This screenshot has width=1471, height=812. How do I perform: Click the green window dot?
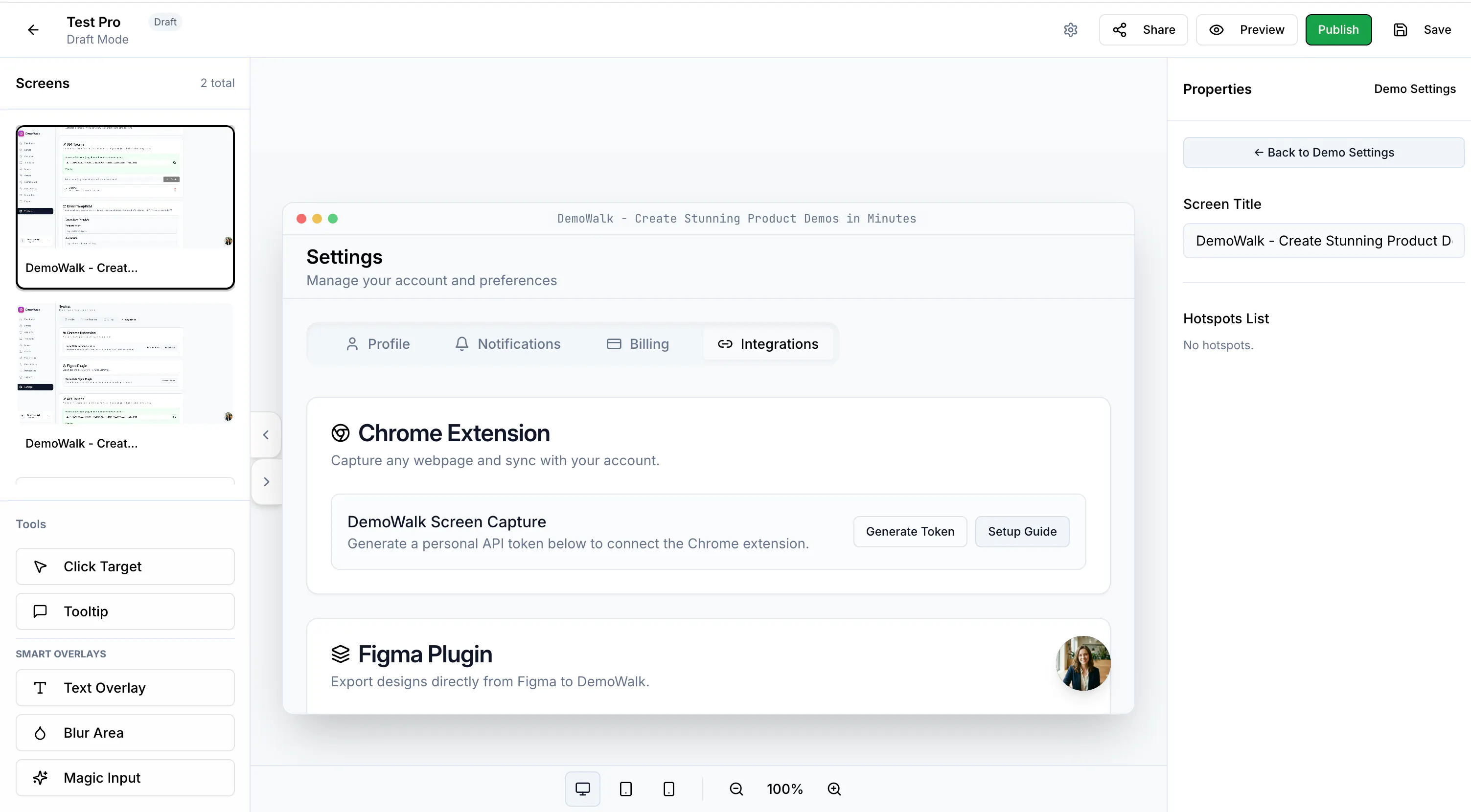point(333,219)
